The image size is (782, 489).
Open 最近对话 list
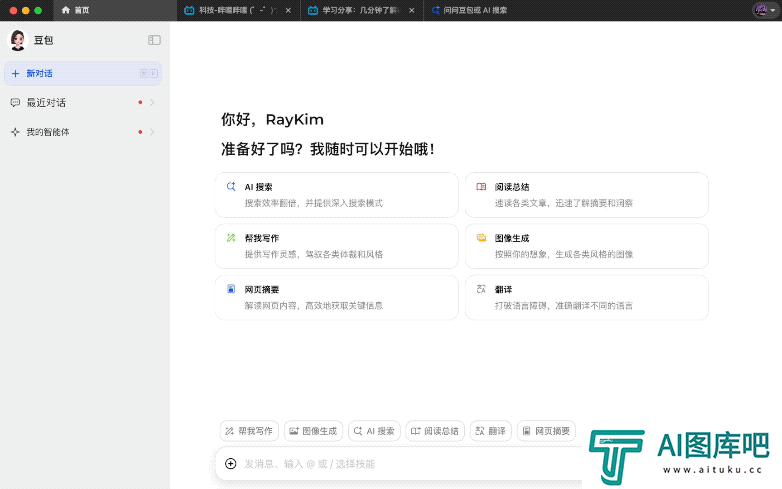pyautogui.click(x=83, y=103)
